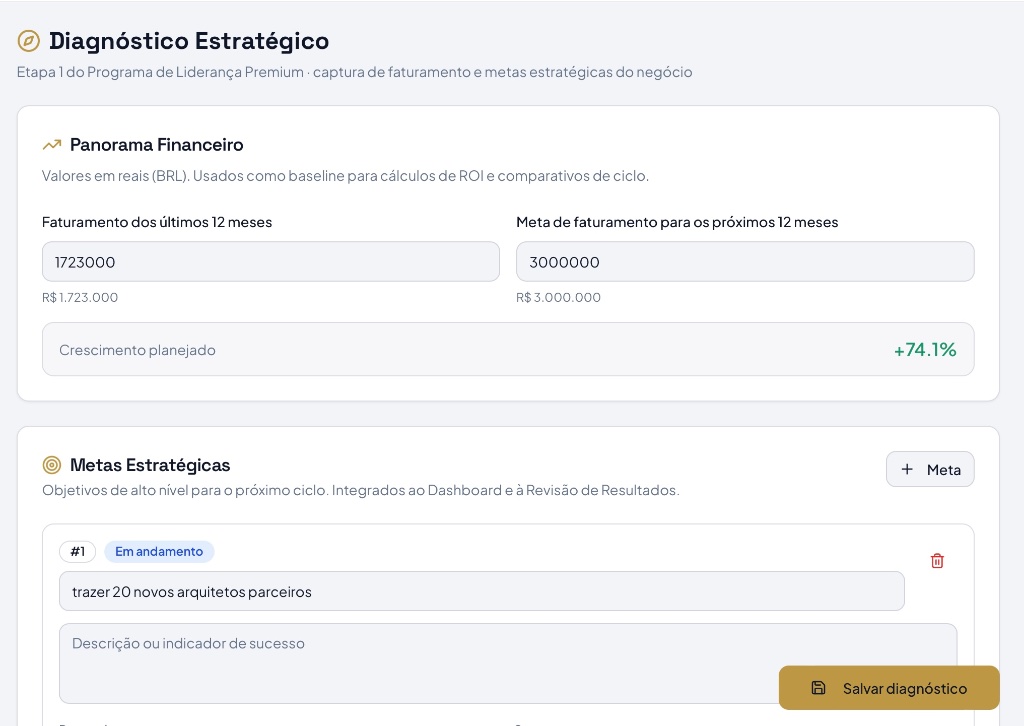The image size is (1024, 726).
Task: Click the 'Crescimento planejado' label
Action: pos(137,350)
